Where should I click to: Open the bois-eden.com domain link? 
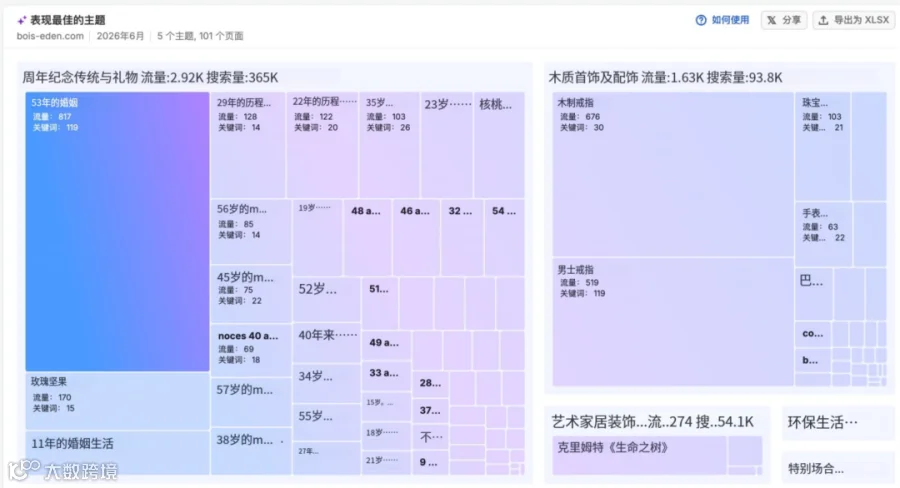click(x=50, y=36)
